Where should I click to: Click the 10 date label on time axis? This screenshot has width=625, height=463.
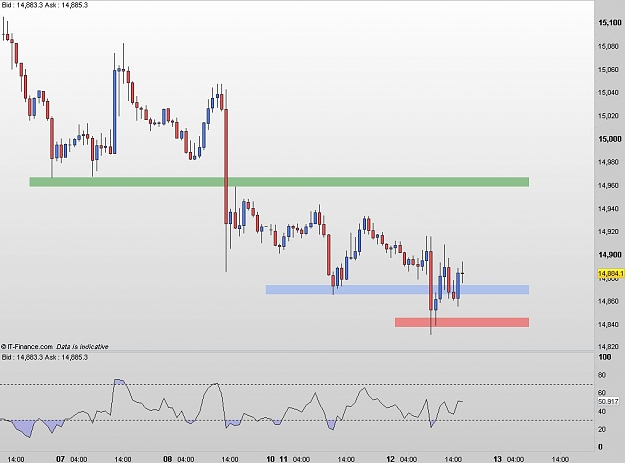[270, 459]
